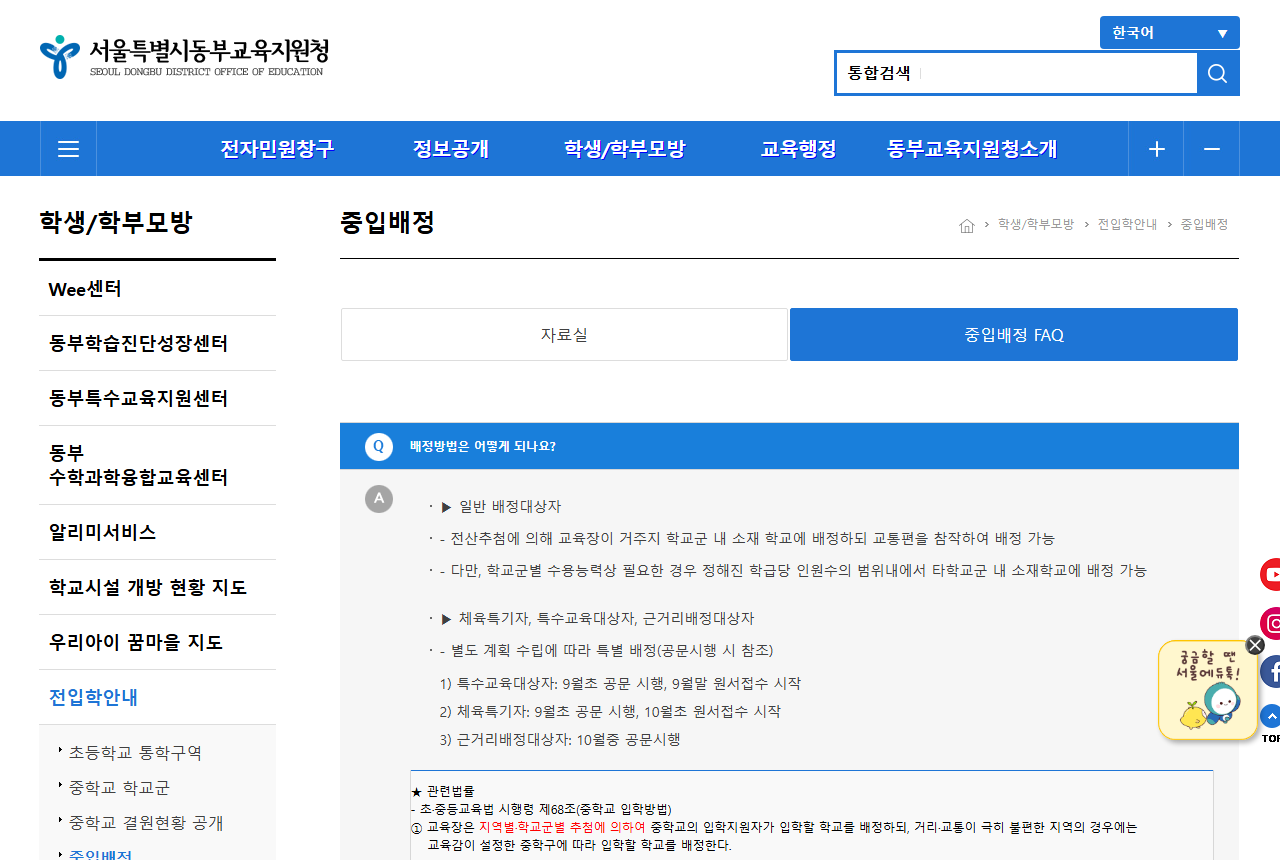
Task: Click 중입배정 in the breadcrumb
Action: pos(1204,224)
